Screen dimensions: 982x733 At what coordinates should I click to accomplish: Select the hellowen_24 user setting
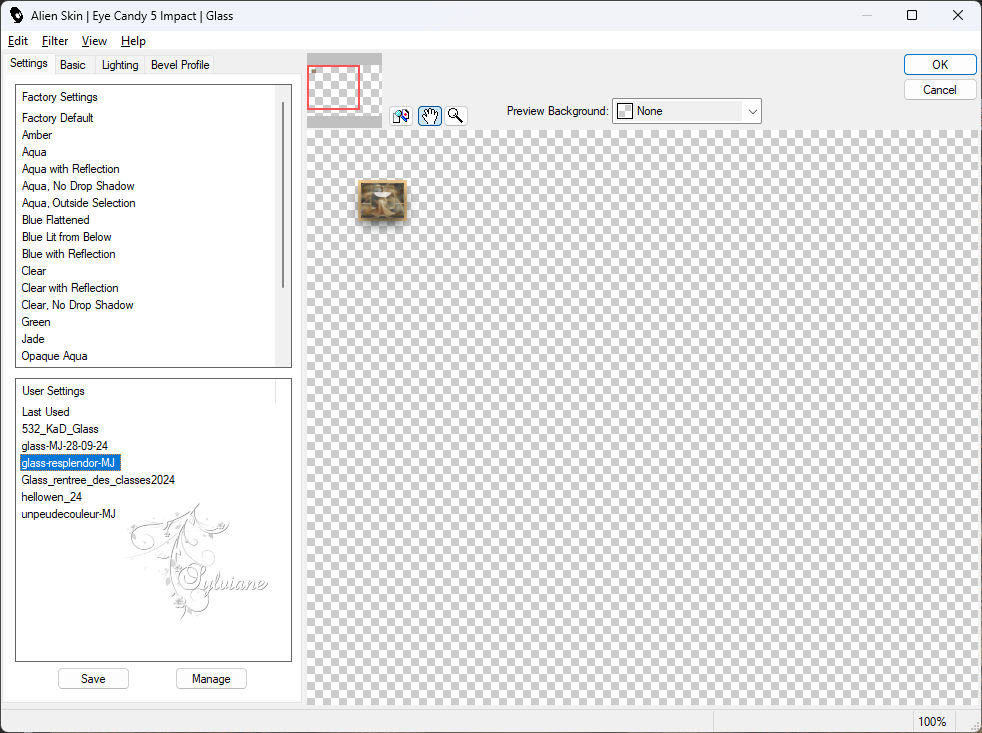pos(51,496)
